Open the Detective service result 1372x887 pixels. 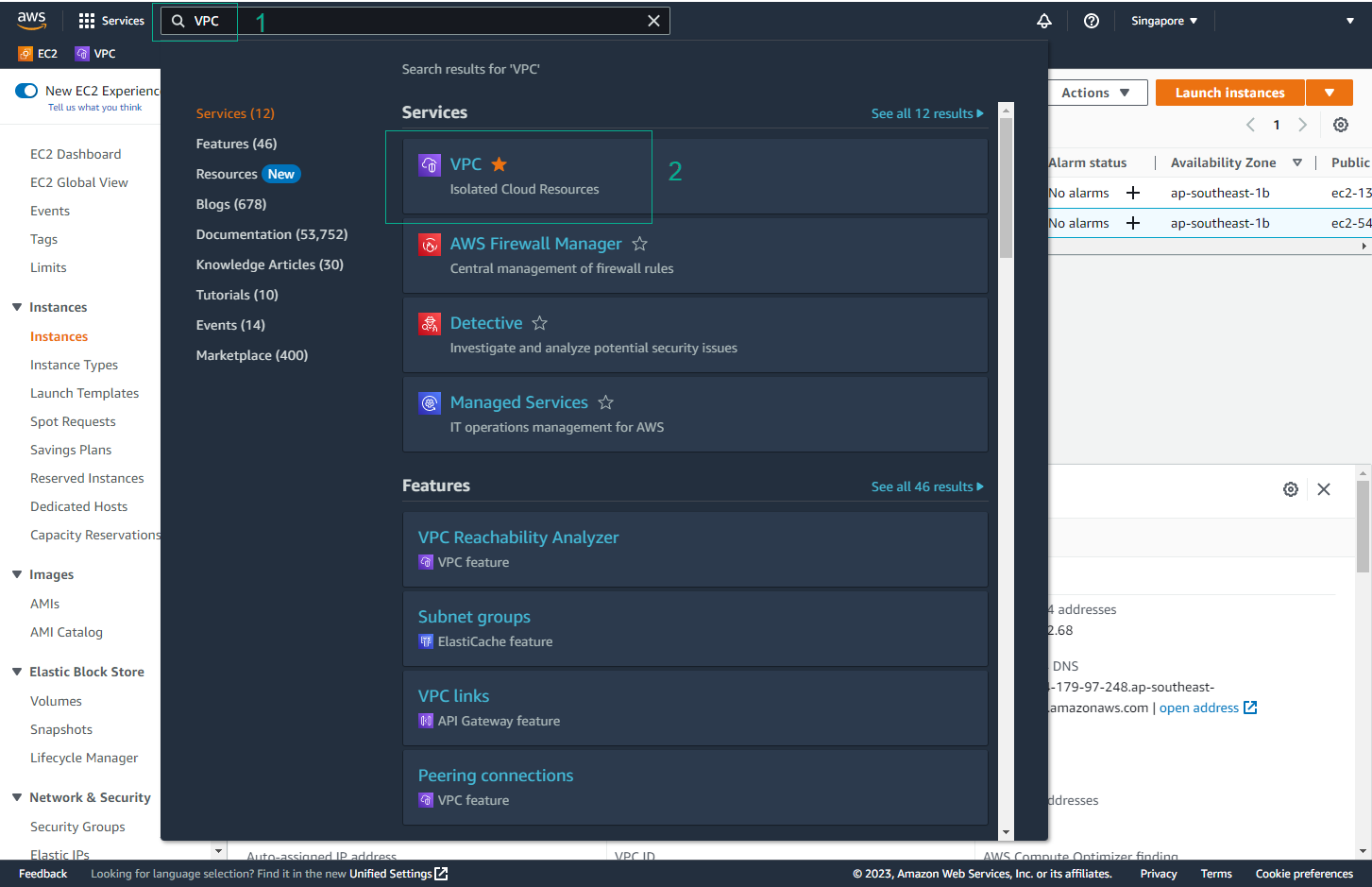pos(486,323)
